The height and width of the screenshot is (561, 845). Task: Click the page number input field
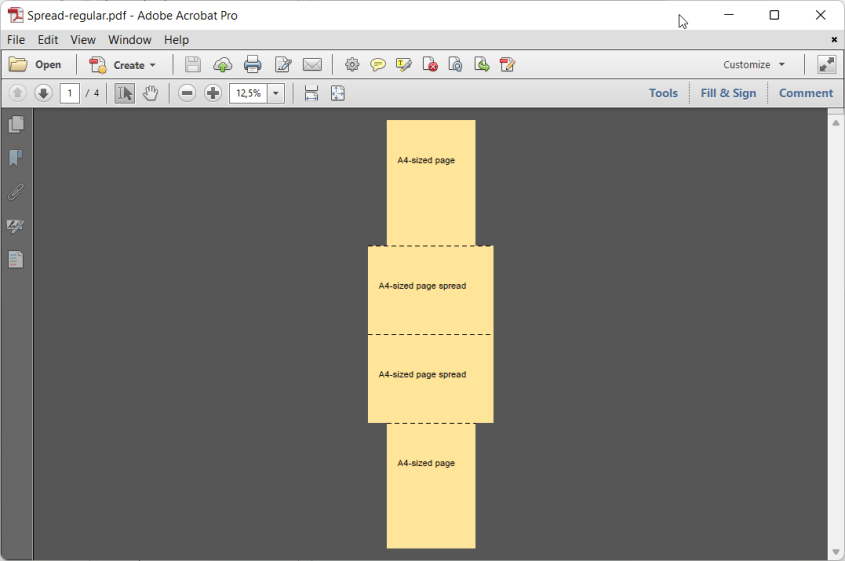tap(70, 93)
